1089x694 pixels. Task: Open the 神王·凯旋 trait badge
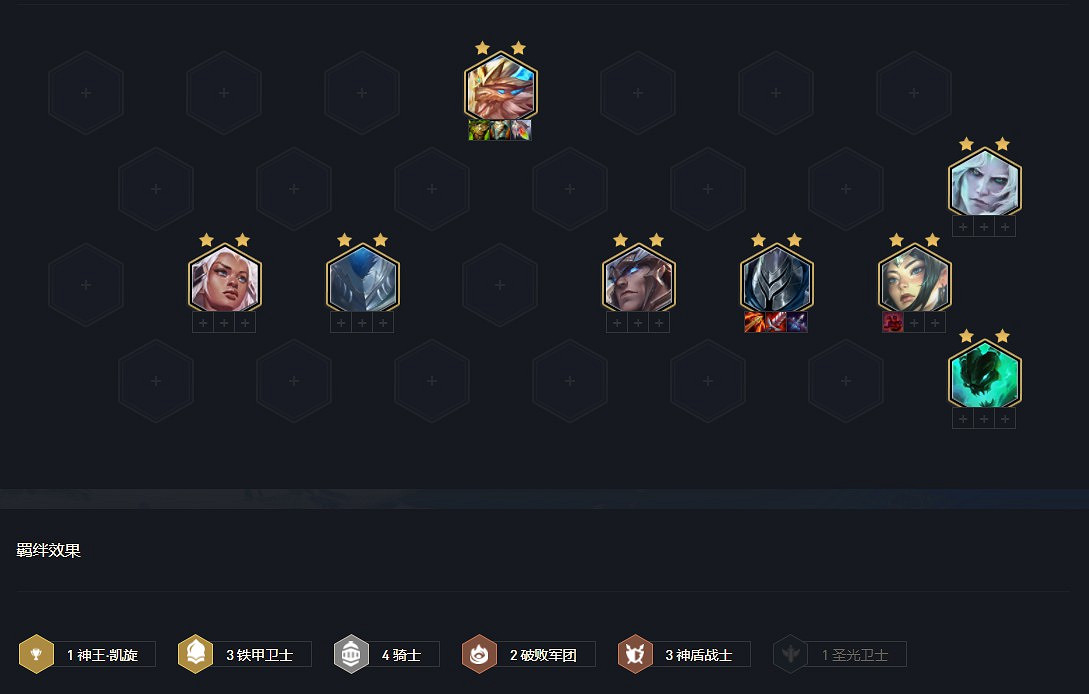point(87,654)
